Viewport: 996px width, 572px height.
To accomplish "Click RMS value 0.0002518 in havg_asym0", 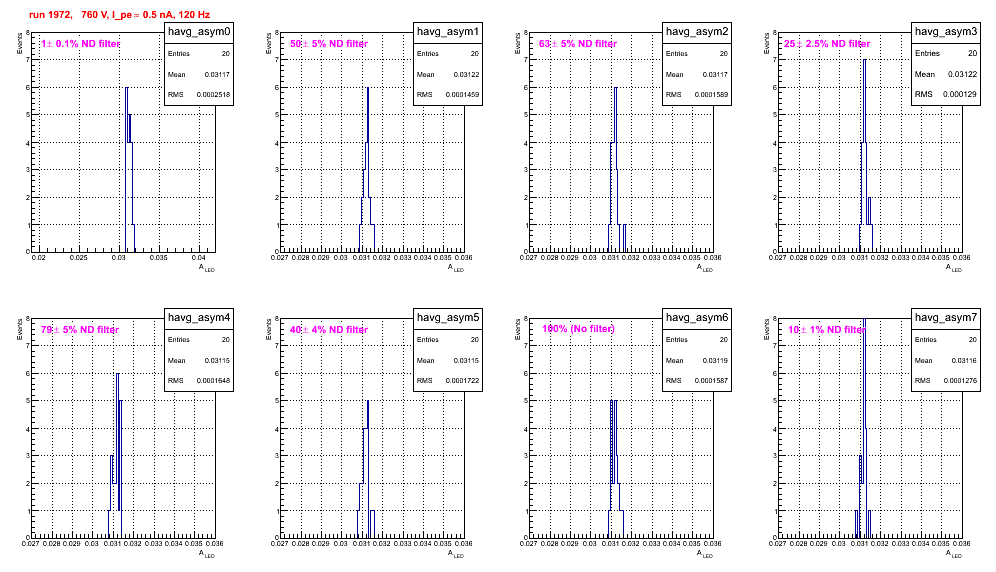I will (x=213, y=95).
